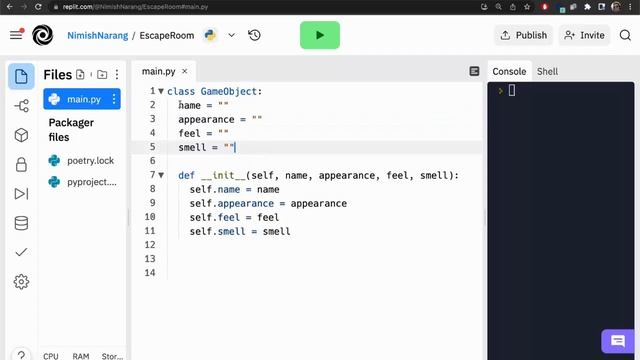Open the NimishNarang profile link

point(98,36)
